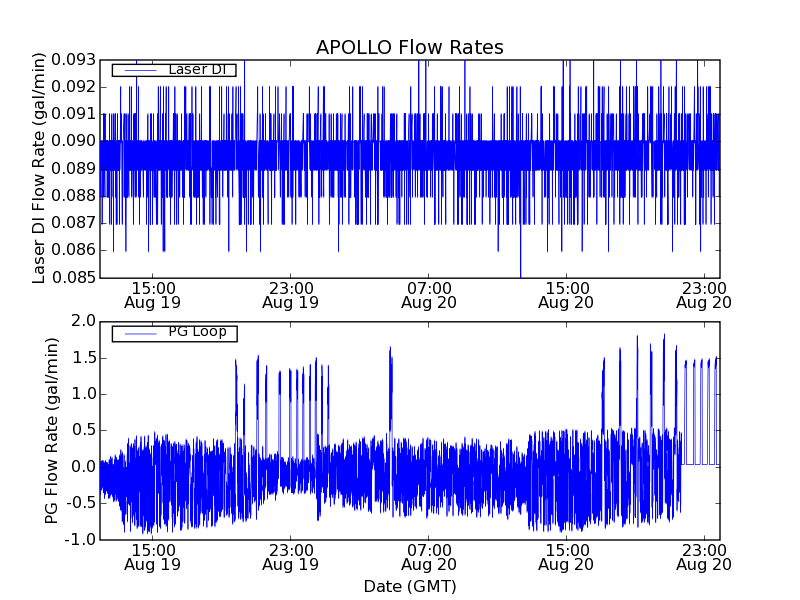Click the blue line sample in PG Loop legend
The height and width of the screenshot is (600, 800).
click(x=138, y=333)
